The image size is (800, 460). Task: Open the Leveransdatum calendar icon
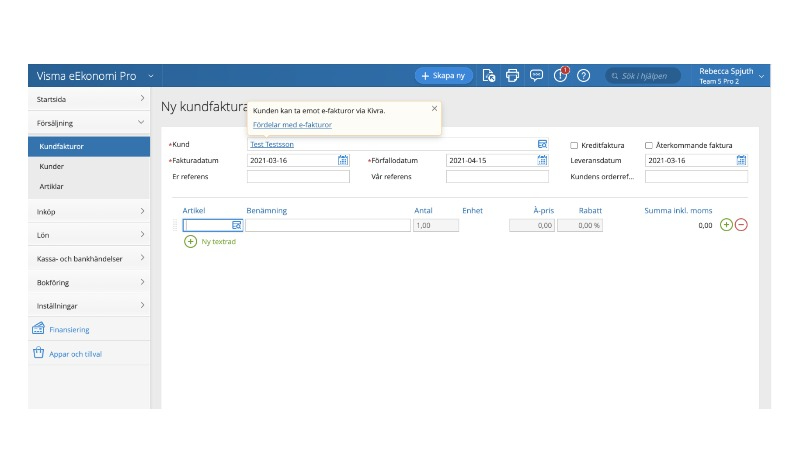tap(741, 160)
